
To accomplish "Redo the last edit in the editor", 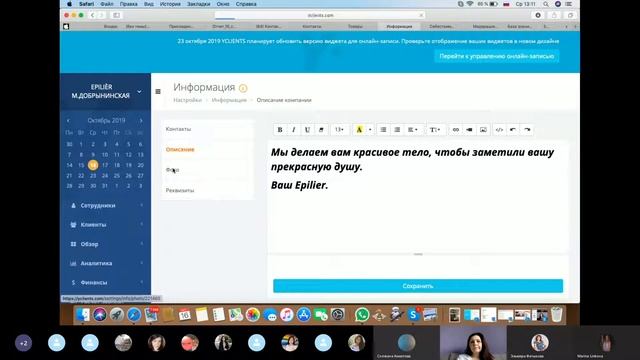I will [x=527, y=130].
